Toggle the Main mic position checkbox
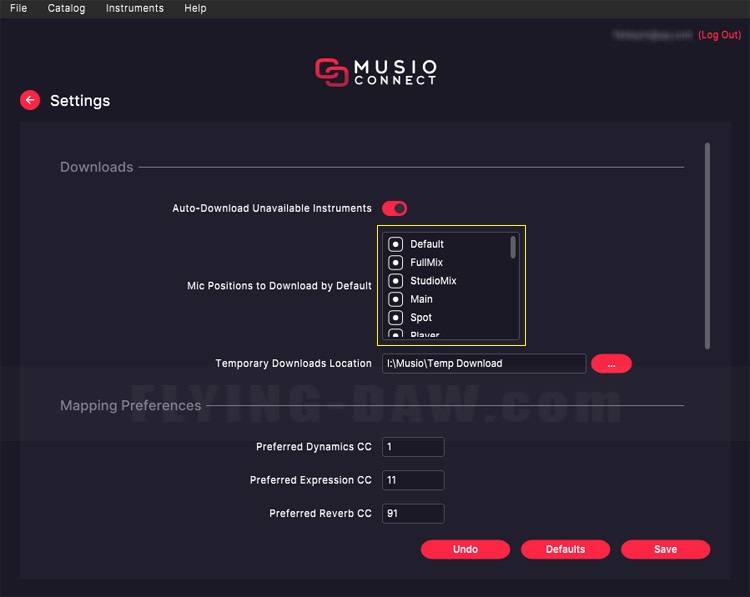The height and width of the screenshot is (597, 750). 395,299
